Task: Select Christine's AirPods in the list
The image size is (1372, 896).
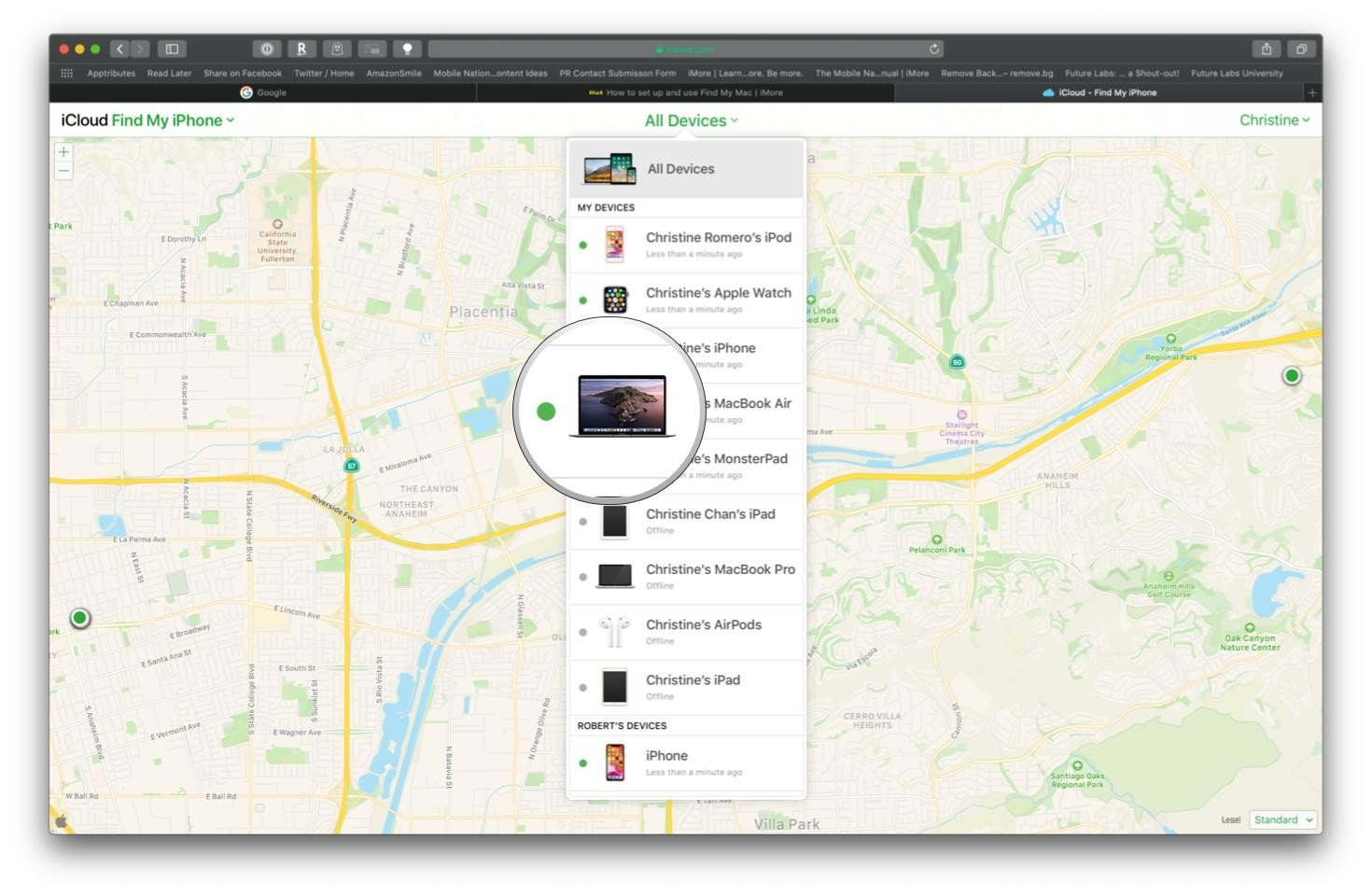Action: pos(686,632)
